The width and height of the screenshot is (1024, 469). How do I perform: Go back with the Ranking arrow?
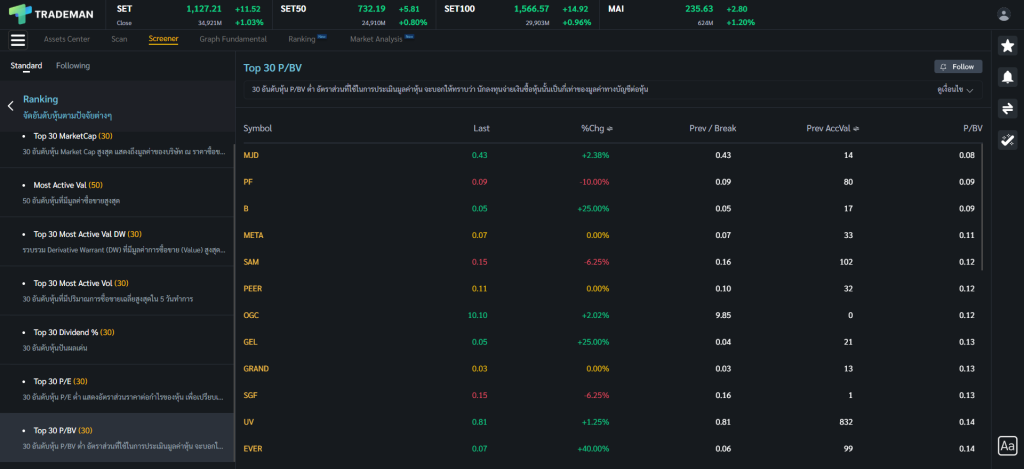point(11,105)
